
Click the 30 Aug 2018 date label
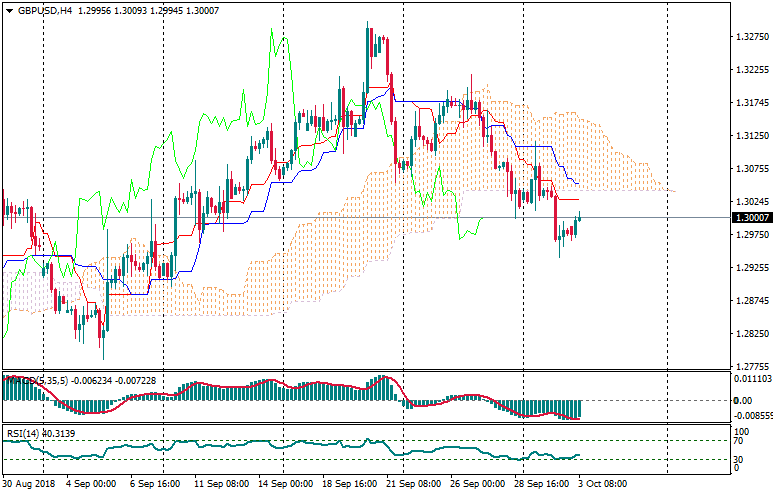(x=29, y=483)
